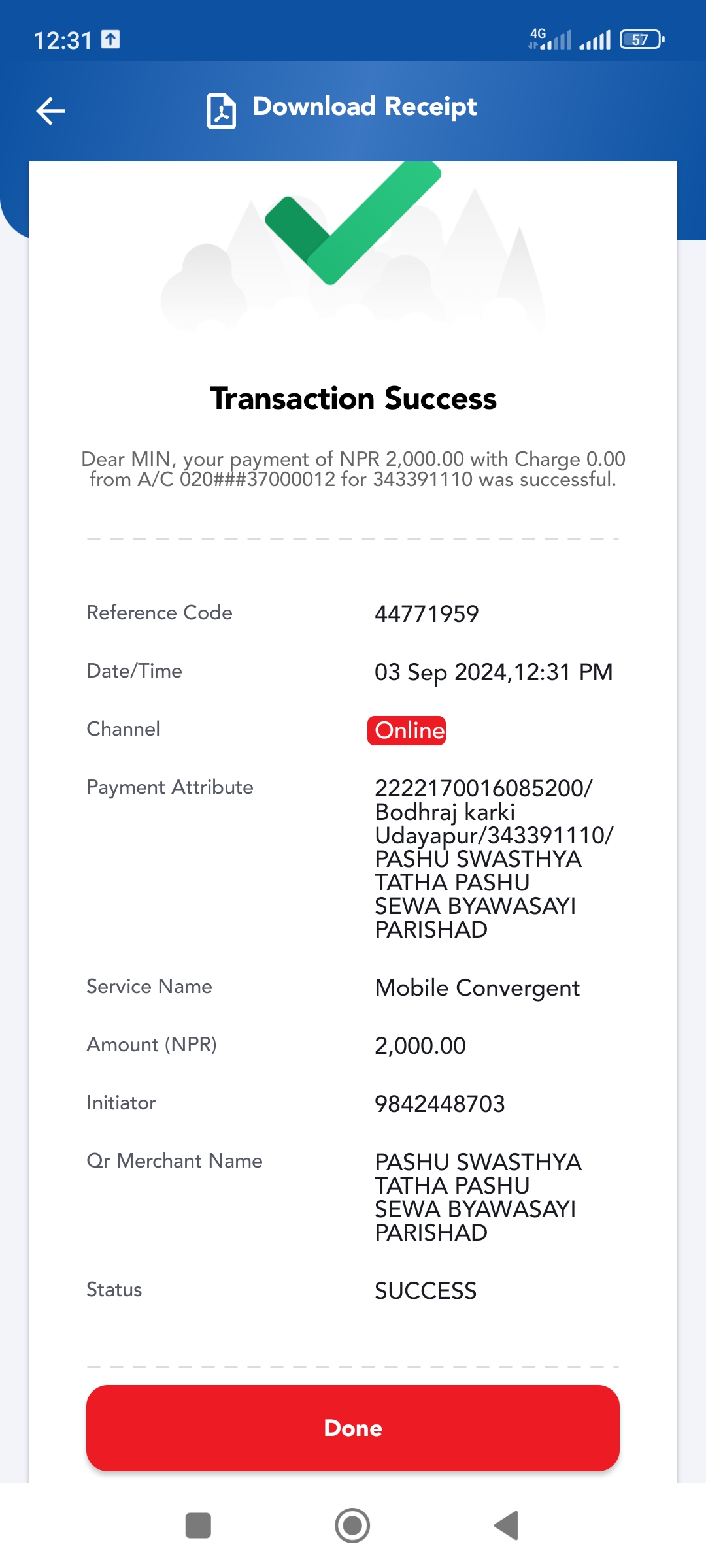Tap the battery indicator showing 57
The height and width of the screenshot is (1568, 706).
click(642, 40)
